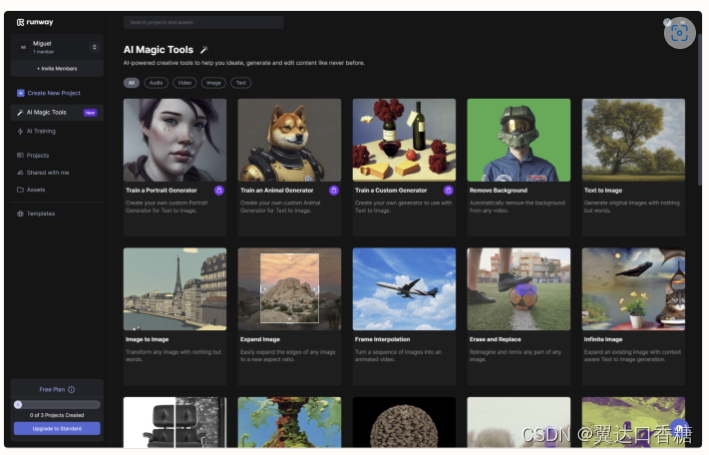The width and height of the screenshot is (709, 455).
Task: Click the New badge on AI Magic Tools
Action: click(90, 113)
